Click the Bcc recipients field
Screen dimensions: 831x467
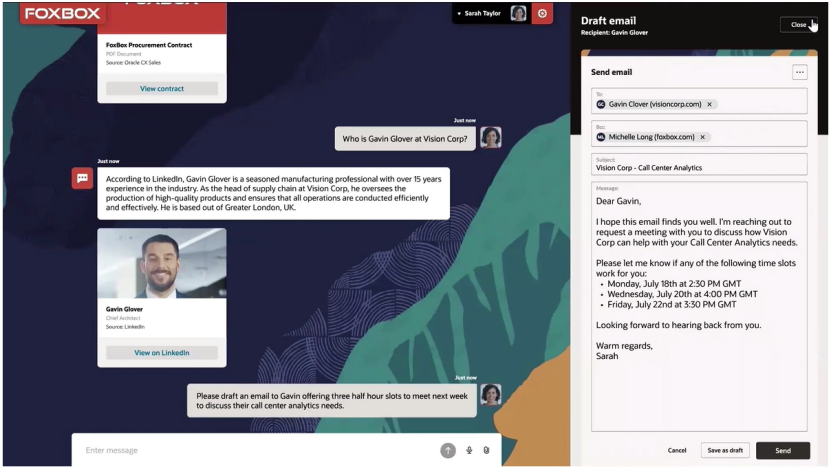tap(699, 134)
